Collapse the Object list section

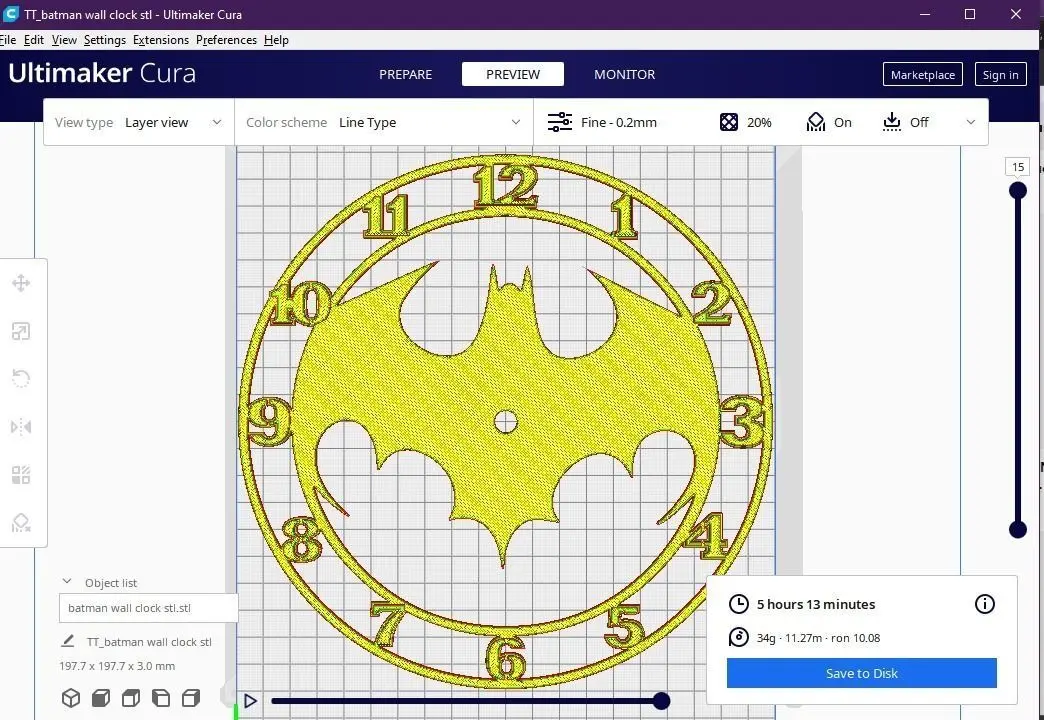[67, 581]
